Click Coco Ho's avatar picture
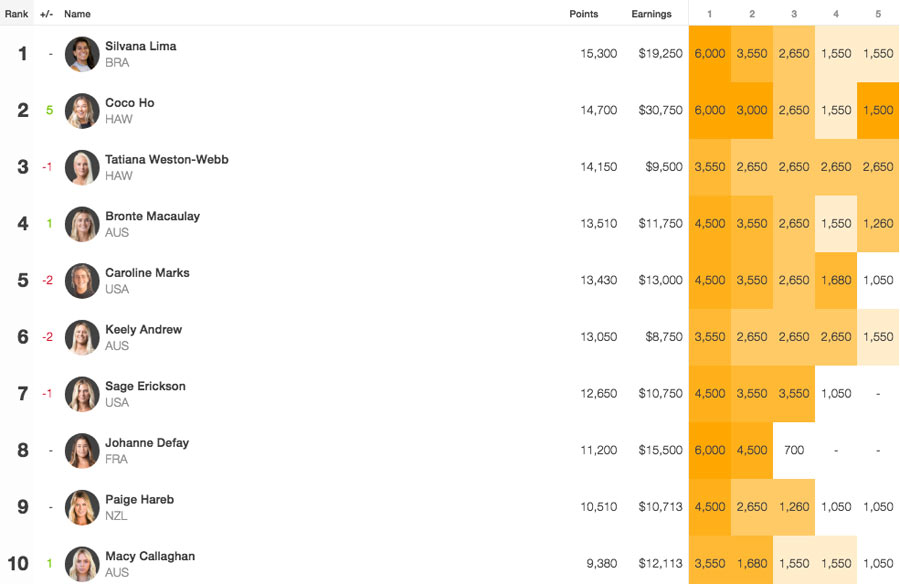This screenshot has height=584, width=900. point(82,111)
